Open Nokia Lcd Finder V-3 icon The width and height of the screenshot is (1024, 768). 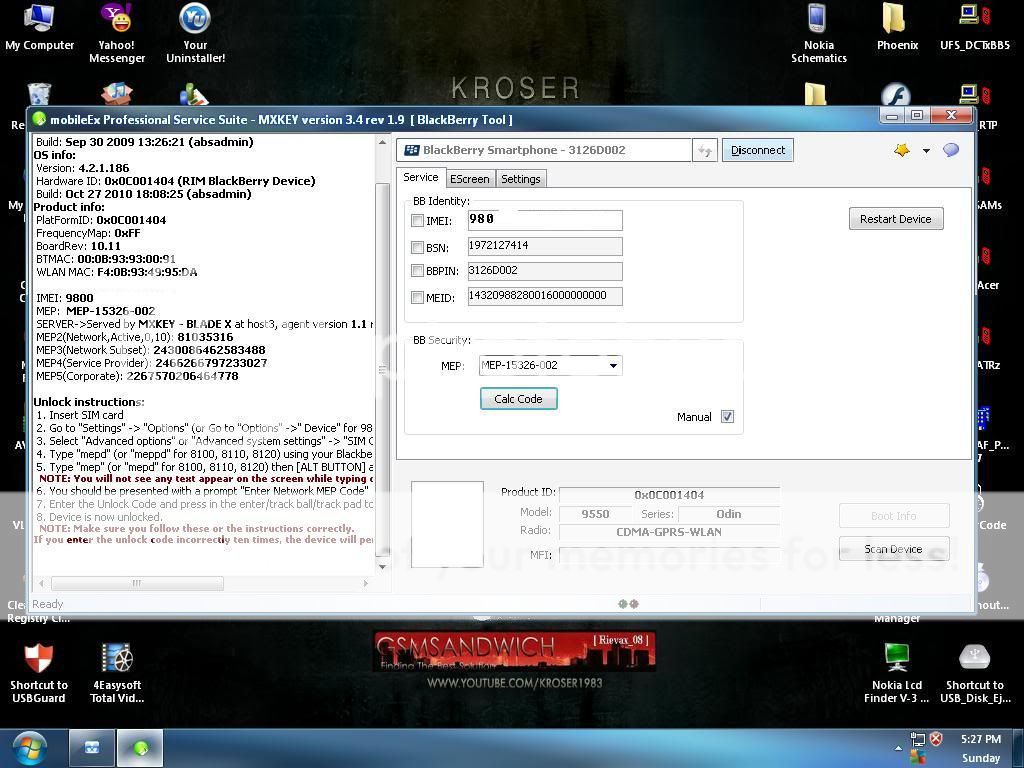coord(897,673)
